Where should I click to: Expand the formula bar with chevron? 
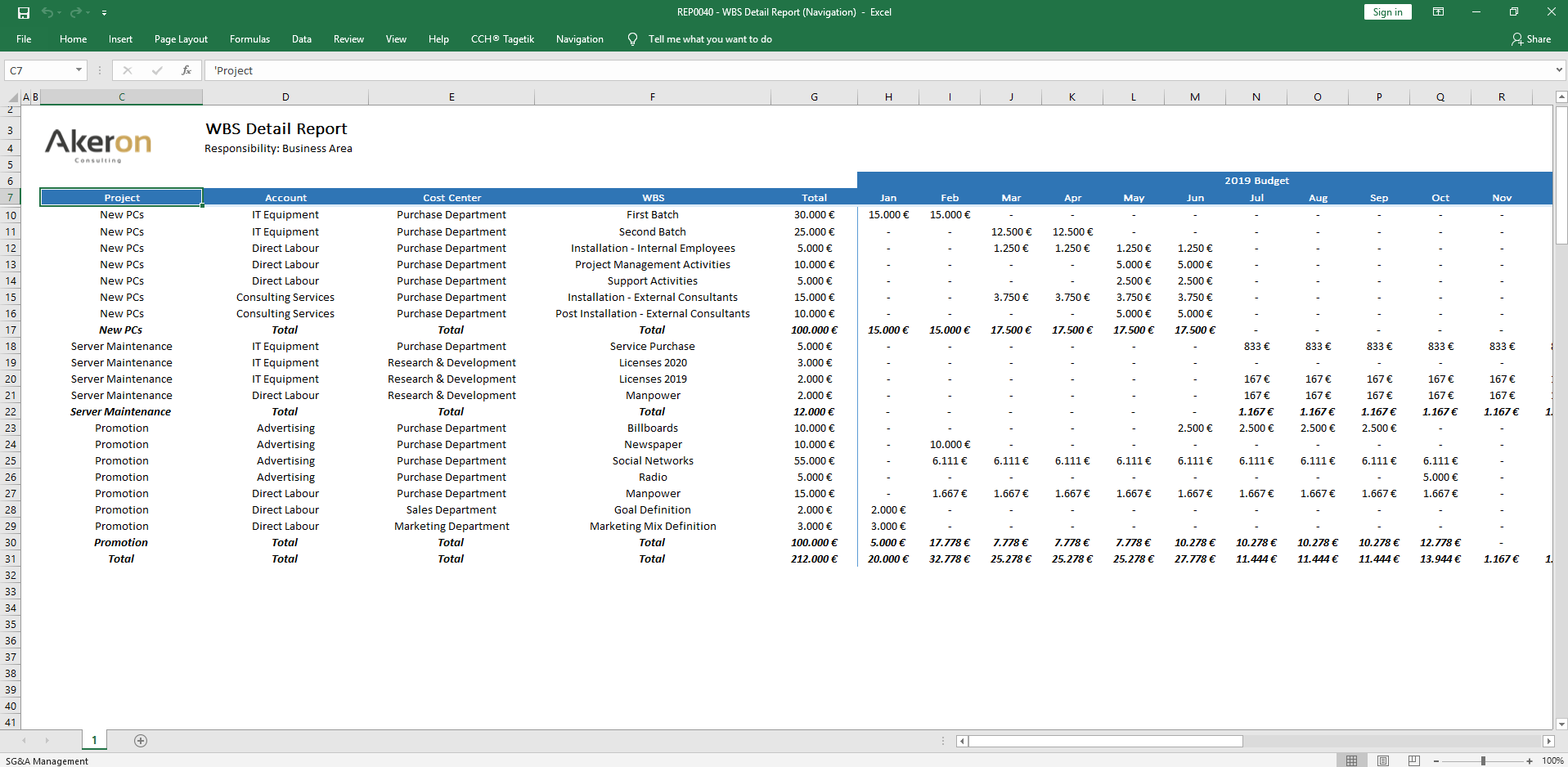coord(1558,70)
